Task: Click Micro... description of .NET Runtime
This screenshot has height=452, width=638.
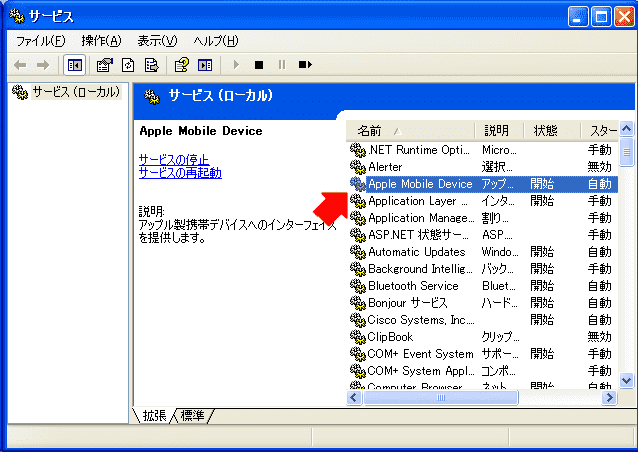Action: tap(499, 150)
